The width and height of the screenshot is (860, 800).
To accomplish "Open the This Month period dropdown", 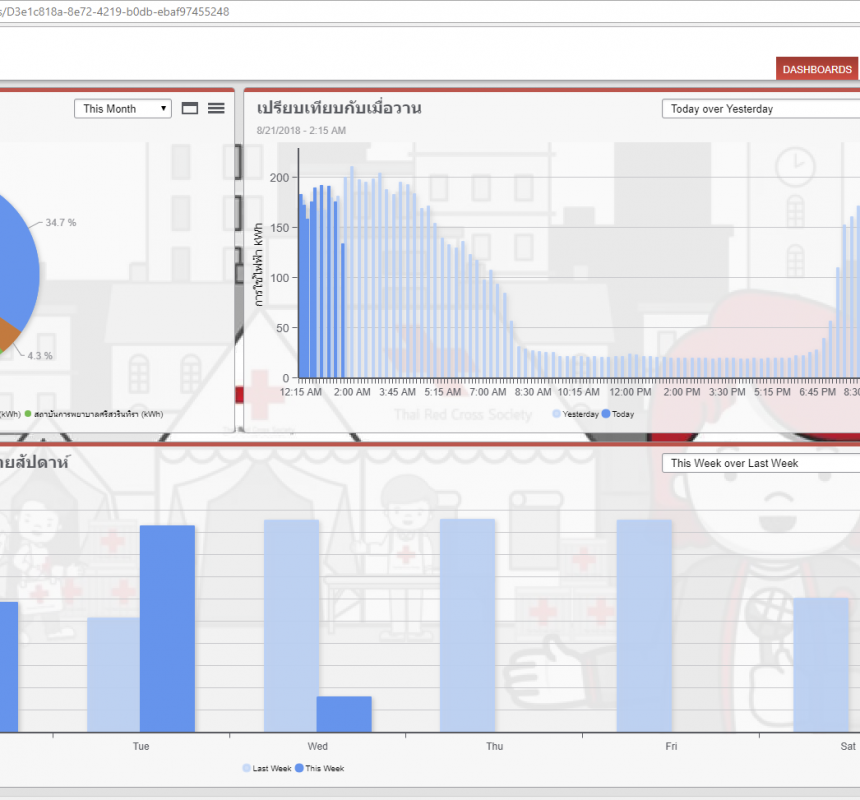I will [x=123, y=109].
